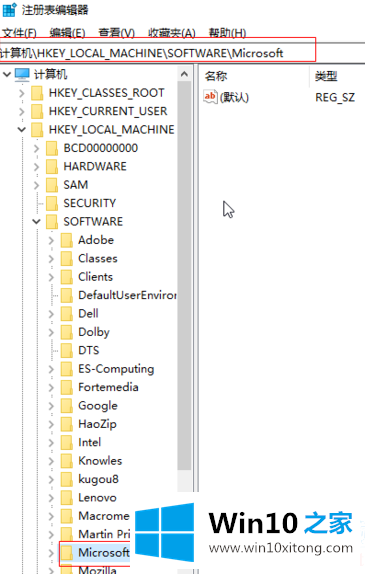365x574 pixels.
Task: Open the 查看(V) menu
Action: (117, 34)
